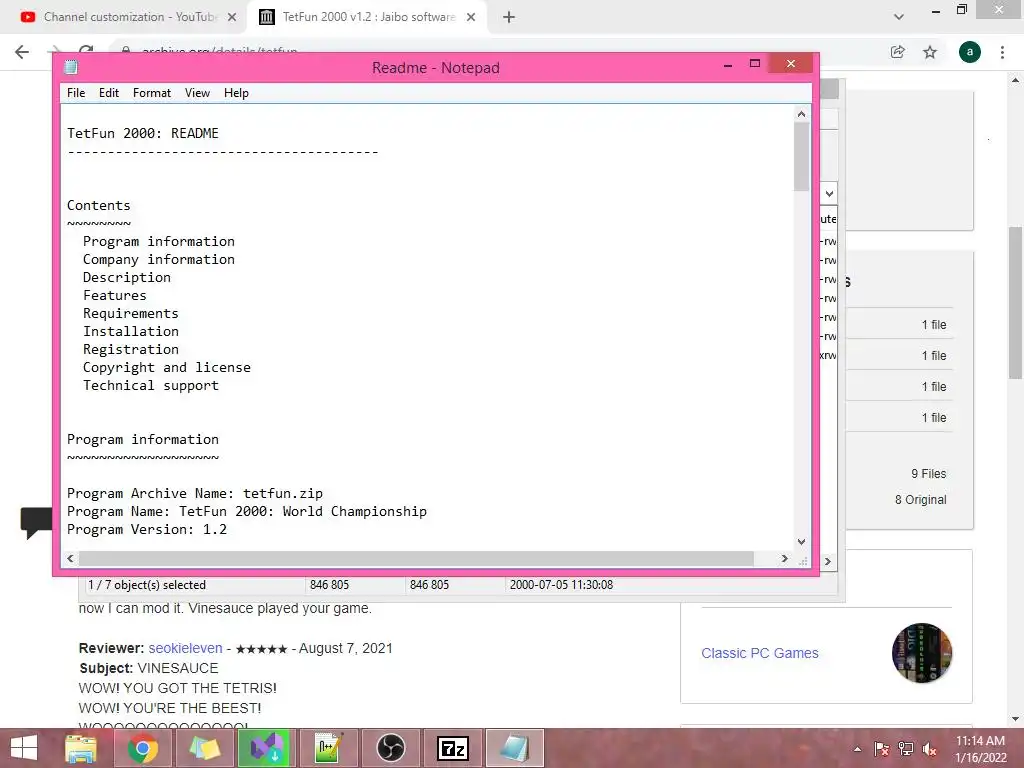Image resolution: width=1024 pixels, height=768 pixels.
Task: Open the View menu in Notepad
Action: (x=197, y=93)
